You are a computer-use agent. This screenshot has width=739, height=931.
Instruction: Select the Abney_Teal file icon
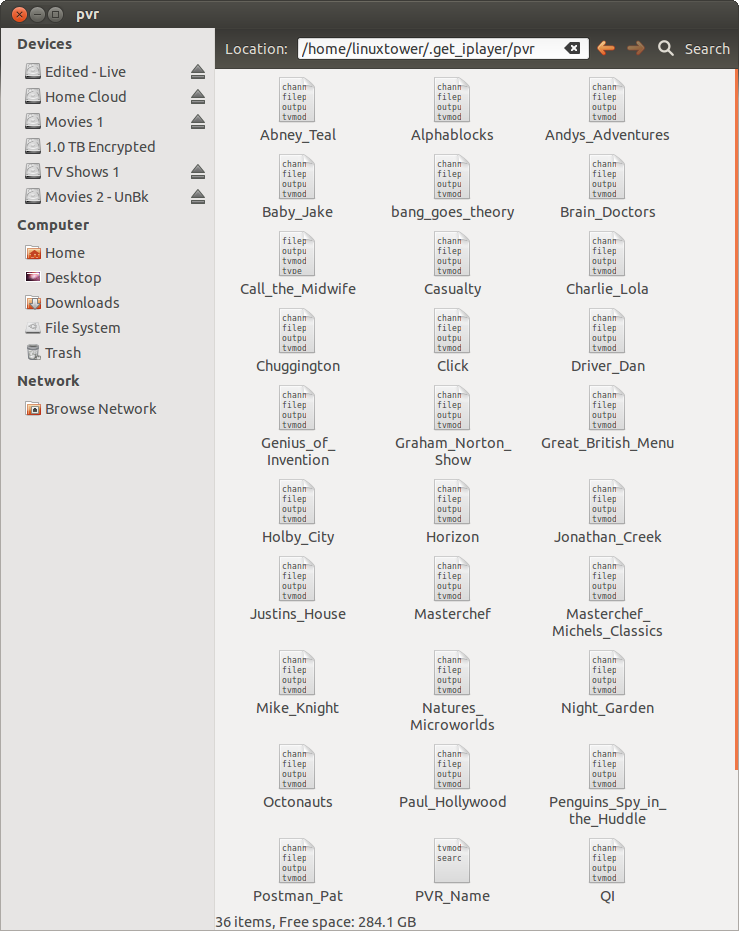[x=297, y=100]
